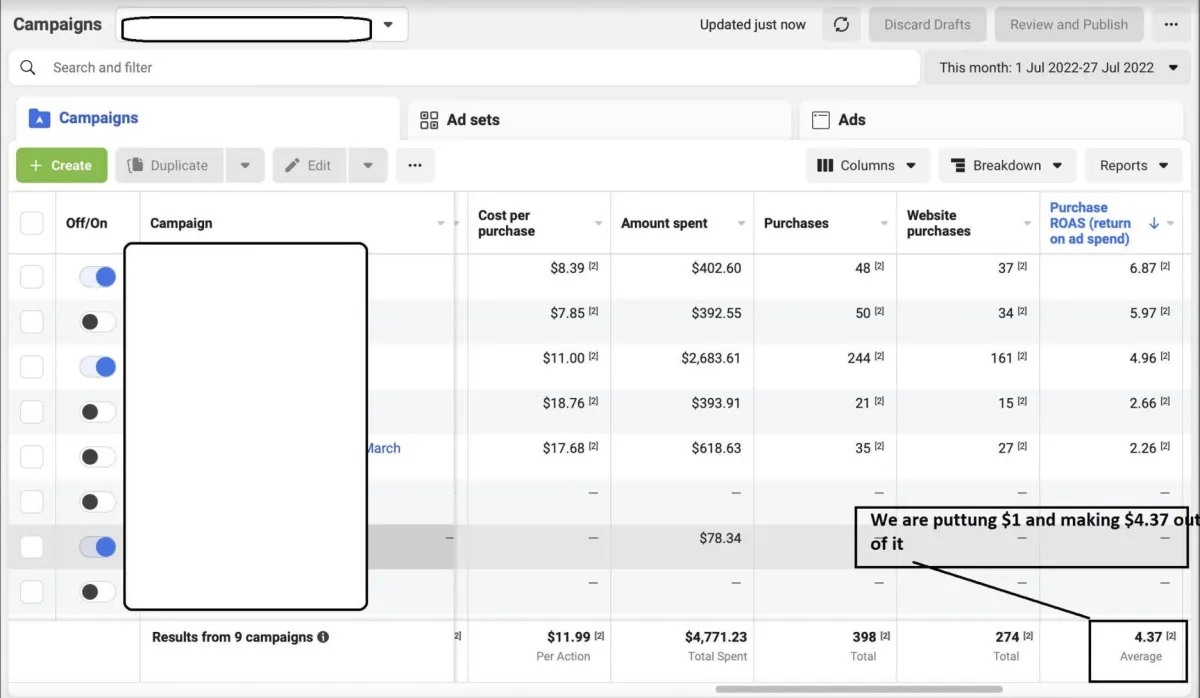Viewport: 1200px width, 698px height.
Task: Click into the Search and filter field
Action: [x=464, y=67]
